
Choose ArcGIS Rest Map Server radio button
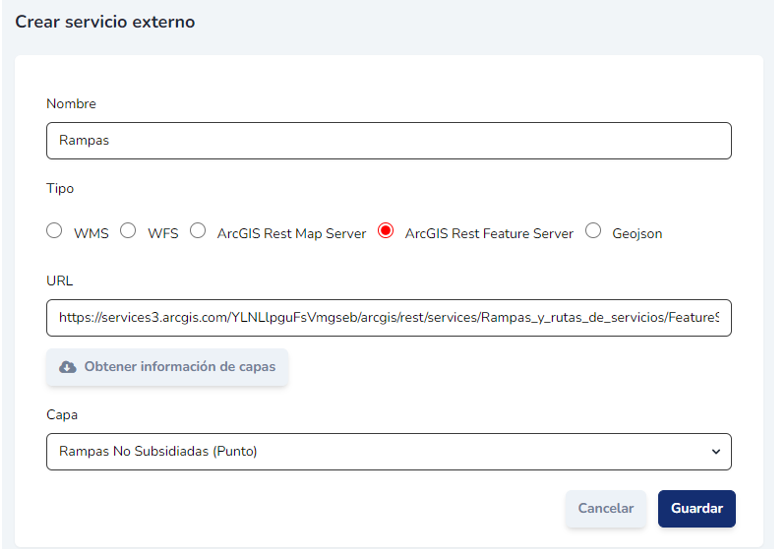coord(198,231)
